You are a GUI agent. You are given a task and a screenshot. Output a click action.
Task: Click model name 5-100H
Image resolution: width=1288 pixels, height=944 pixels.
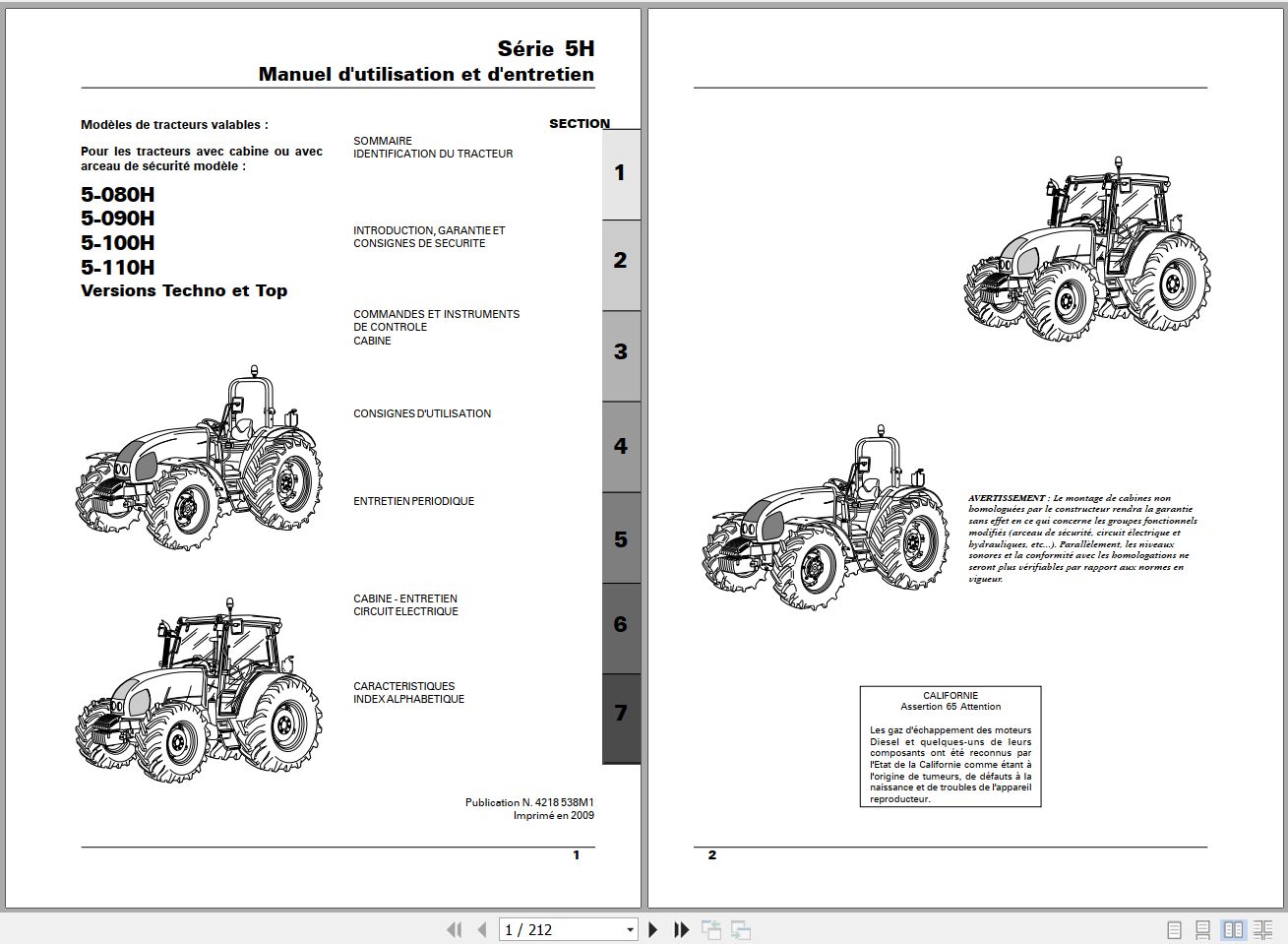pos(117,243)
